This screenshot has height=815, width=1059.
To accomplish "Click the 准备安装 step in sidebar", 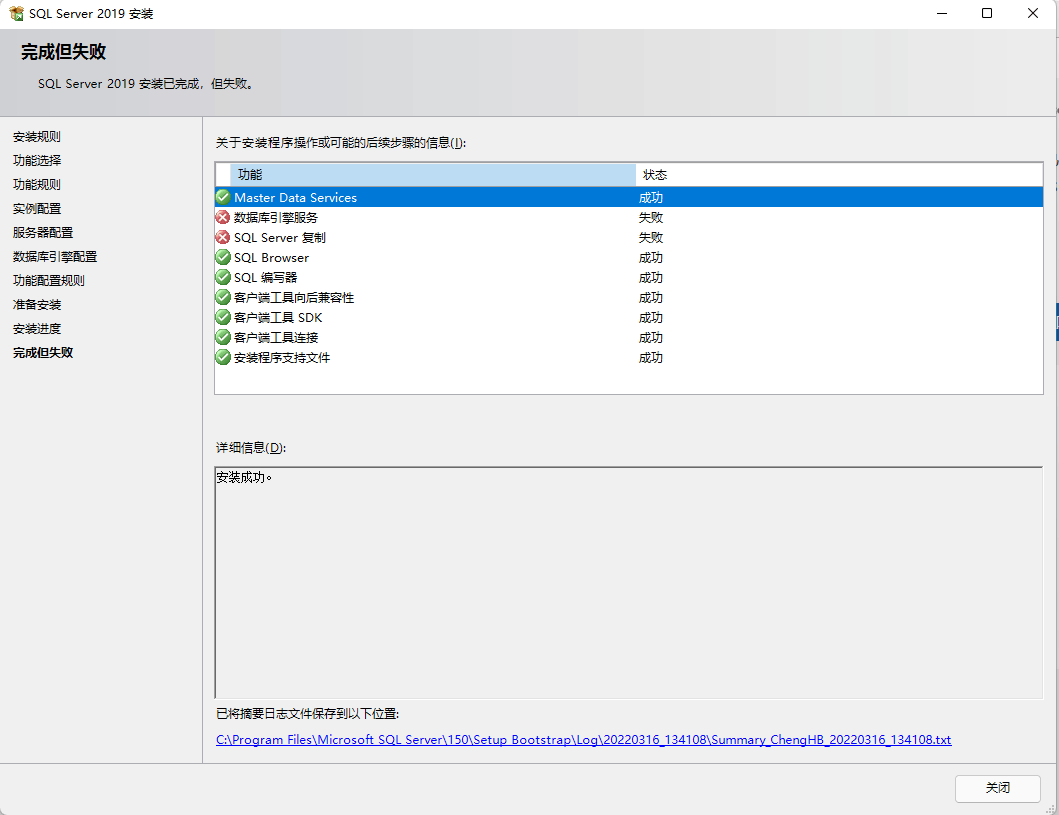I will coord(37,305).
